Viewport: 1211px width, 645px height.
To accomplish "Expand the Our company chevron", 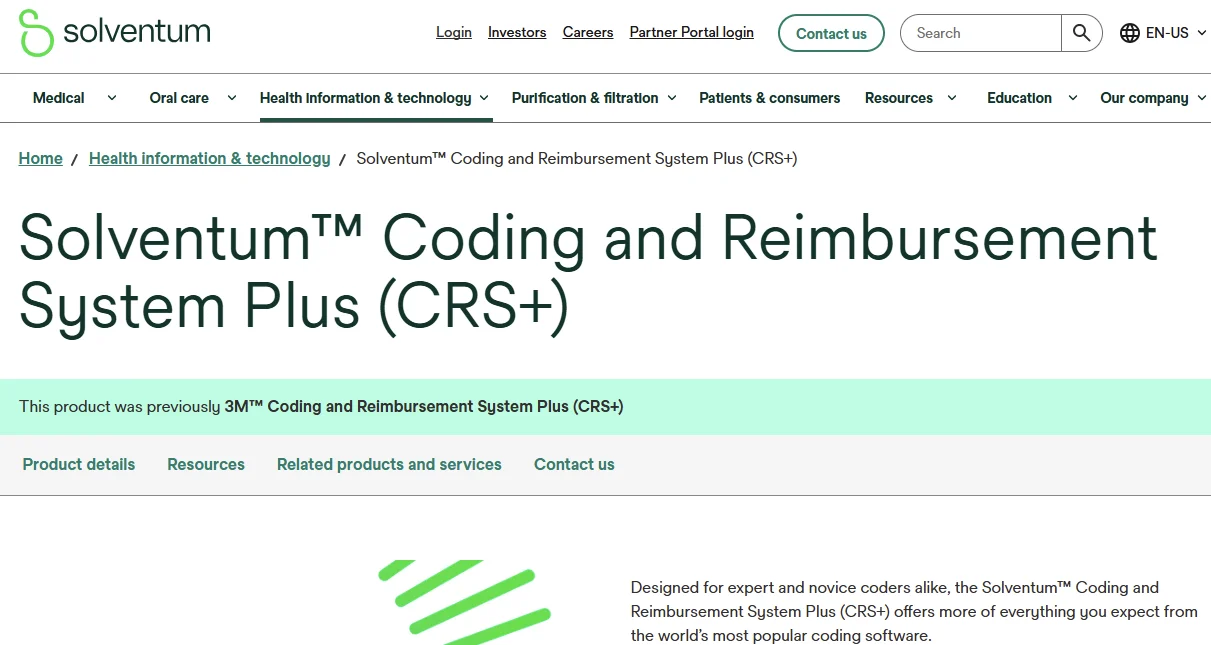I will click(1202, 98).
